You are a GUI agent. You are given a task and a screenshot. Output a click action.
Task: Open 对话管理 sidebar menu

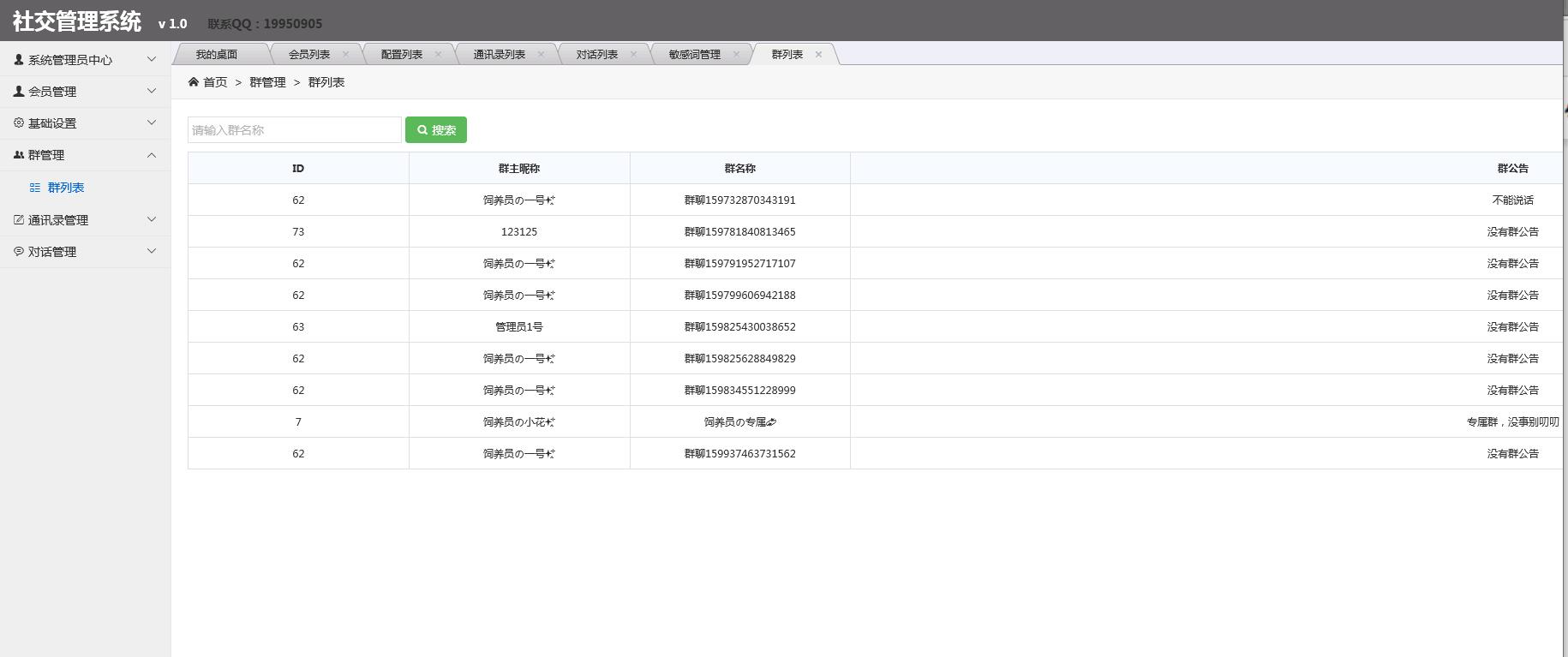point(85,252)
